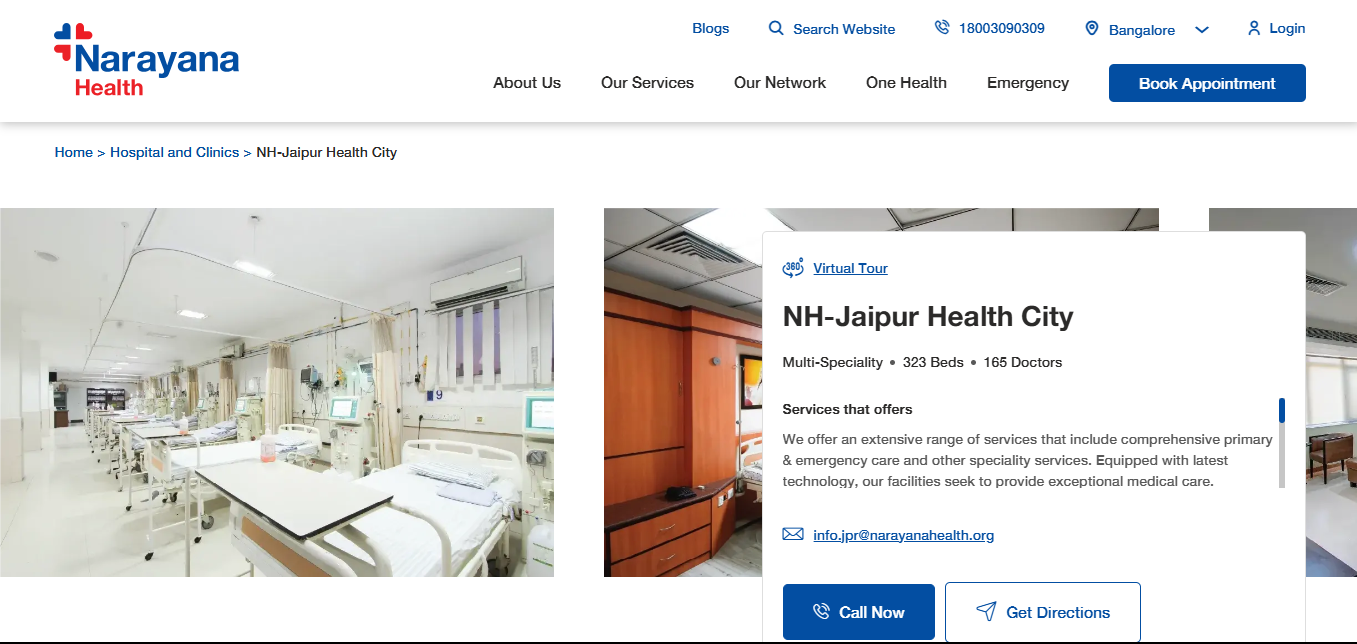Screen dimensions: 1357x644
Task: Click the user profile icon beside Login
Action: 1254,28
